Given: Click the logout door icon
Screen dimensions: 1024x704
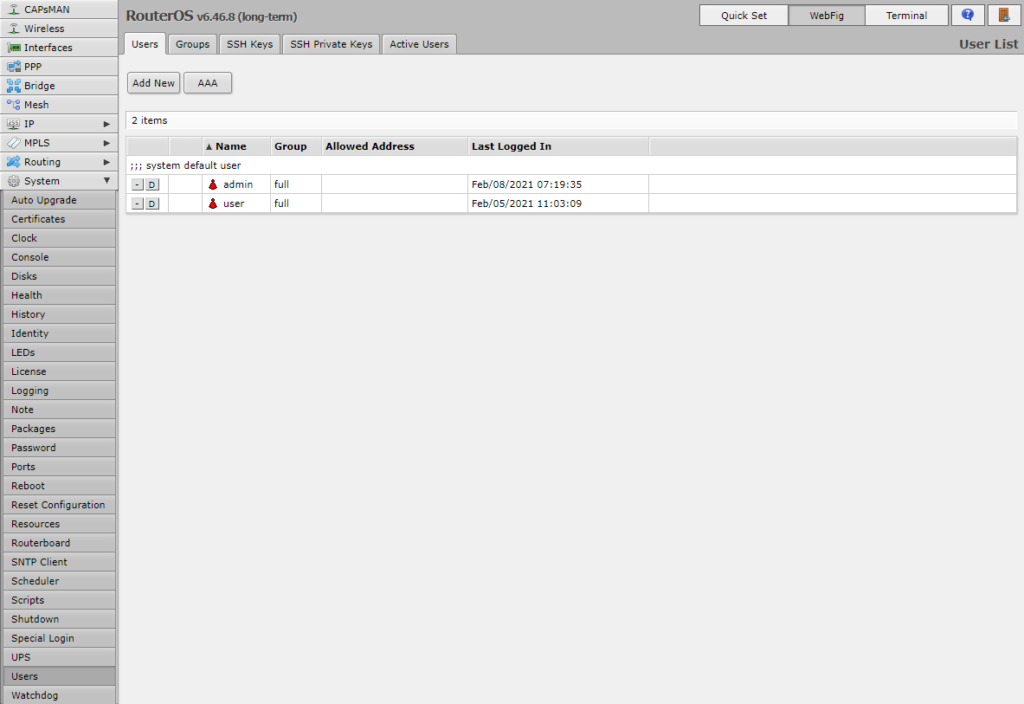Looking at the screenshot, I should (x=1004, y=15).
